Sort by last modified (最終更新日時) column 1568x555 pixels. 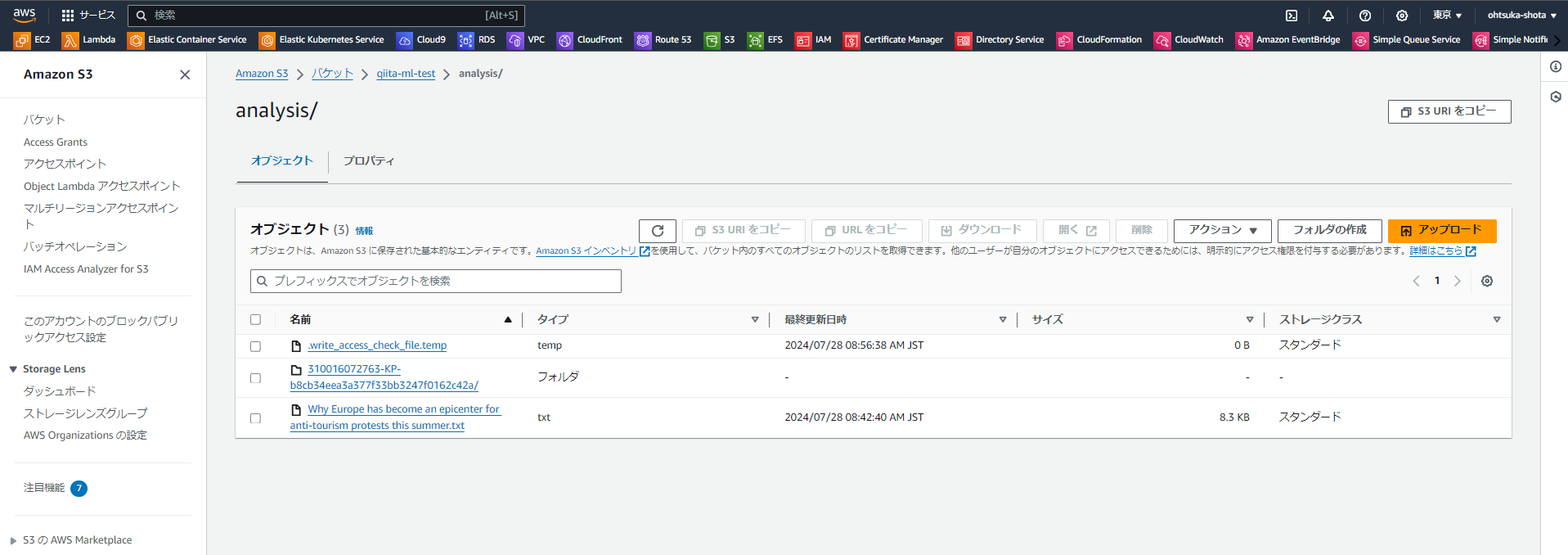pos(1003,320)
